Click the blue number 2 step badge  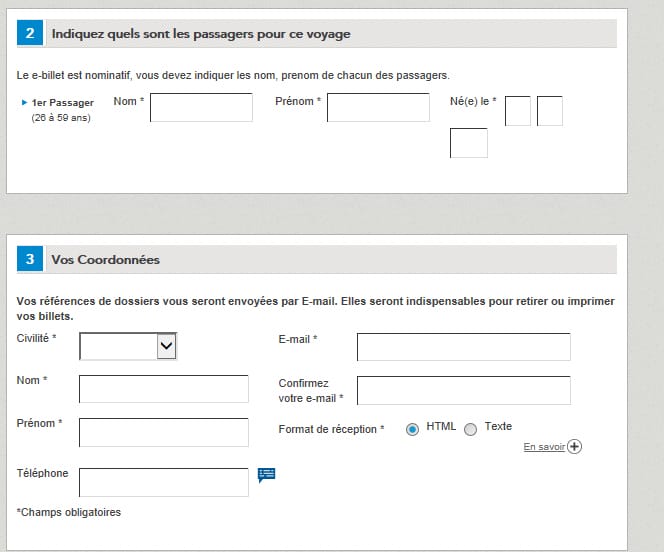(x=30, y=33)
